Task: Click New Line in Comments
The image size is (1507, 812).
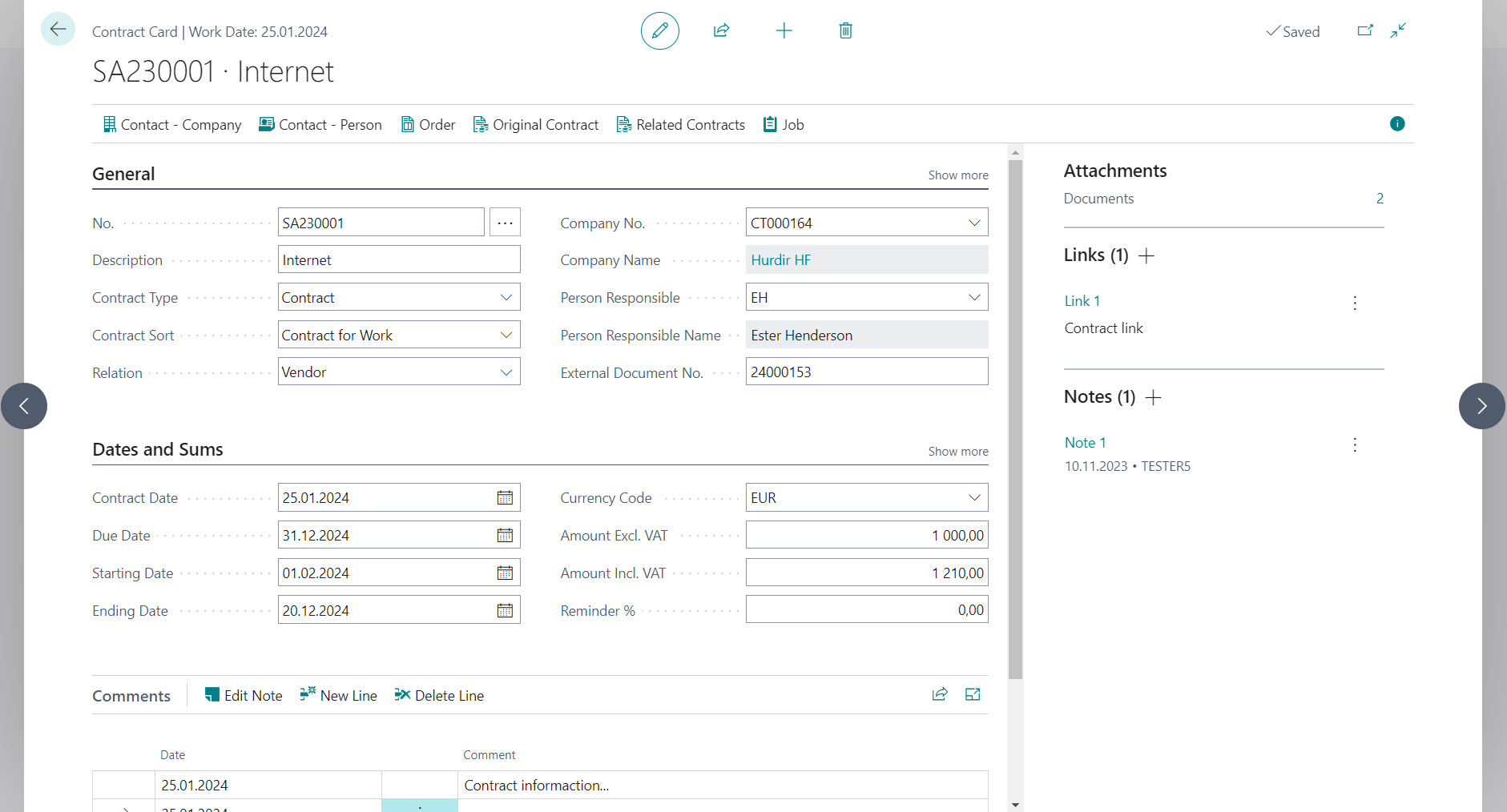Action: [338, 696]
